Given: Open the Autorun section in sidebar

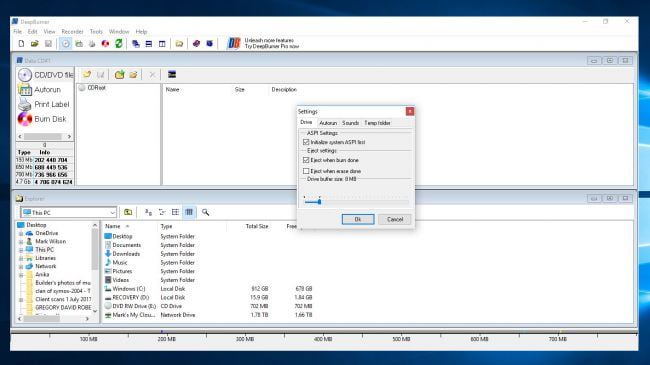Looking at the screenshot, I should tap(40, 90).
